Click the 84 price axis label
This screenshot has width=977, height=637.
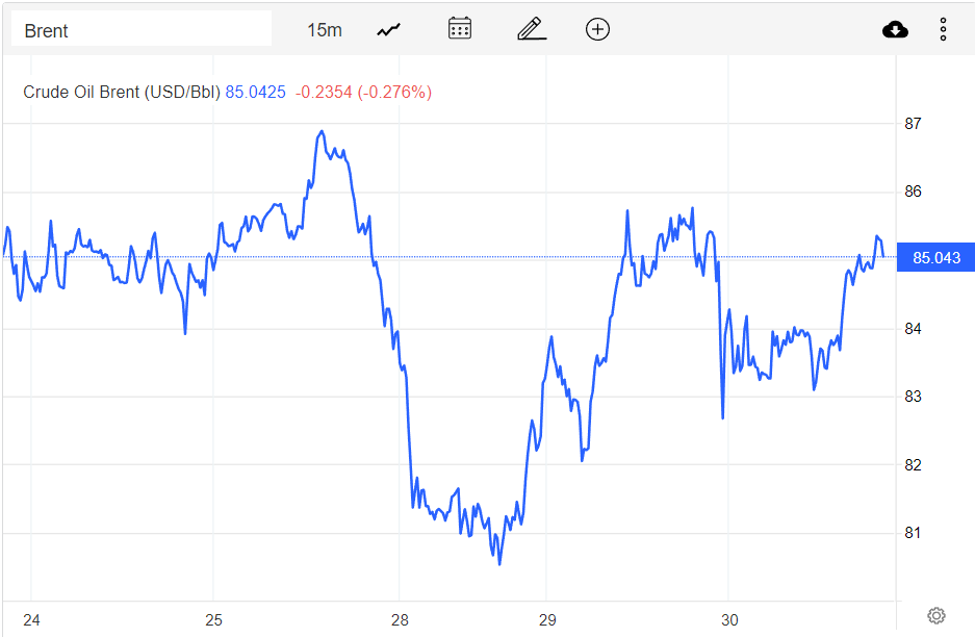913,329
